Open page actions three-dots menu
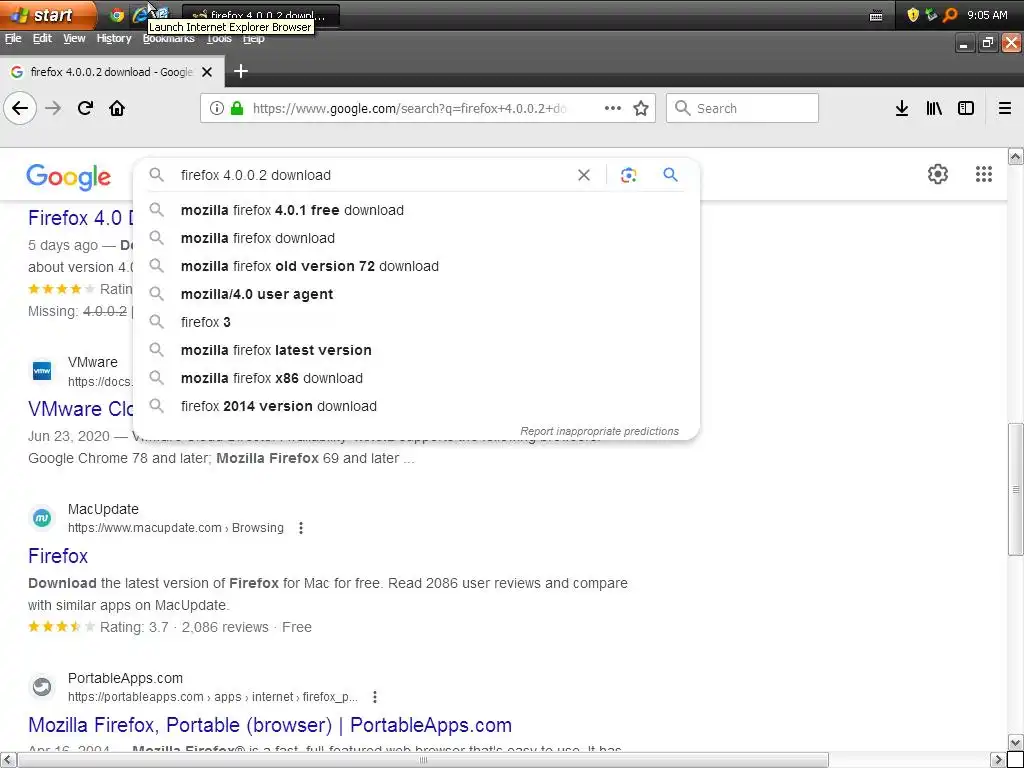 [613, 108]
